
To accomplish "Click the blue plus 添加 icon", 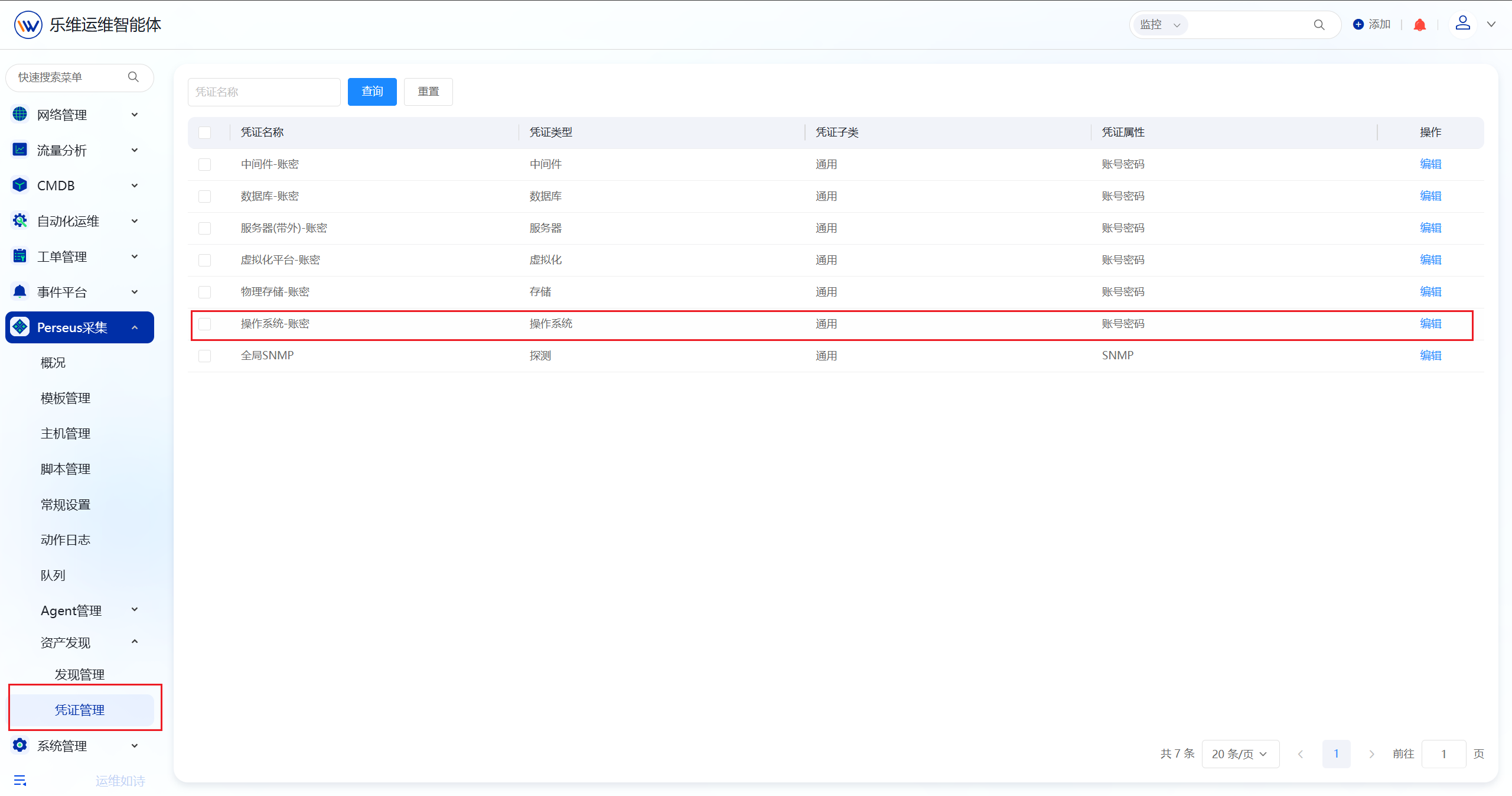I will (x=1358, y=24).
